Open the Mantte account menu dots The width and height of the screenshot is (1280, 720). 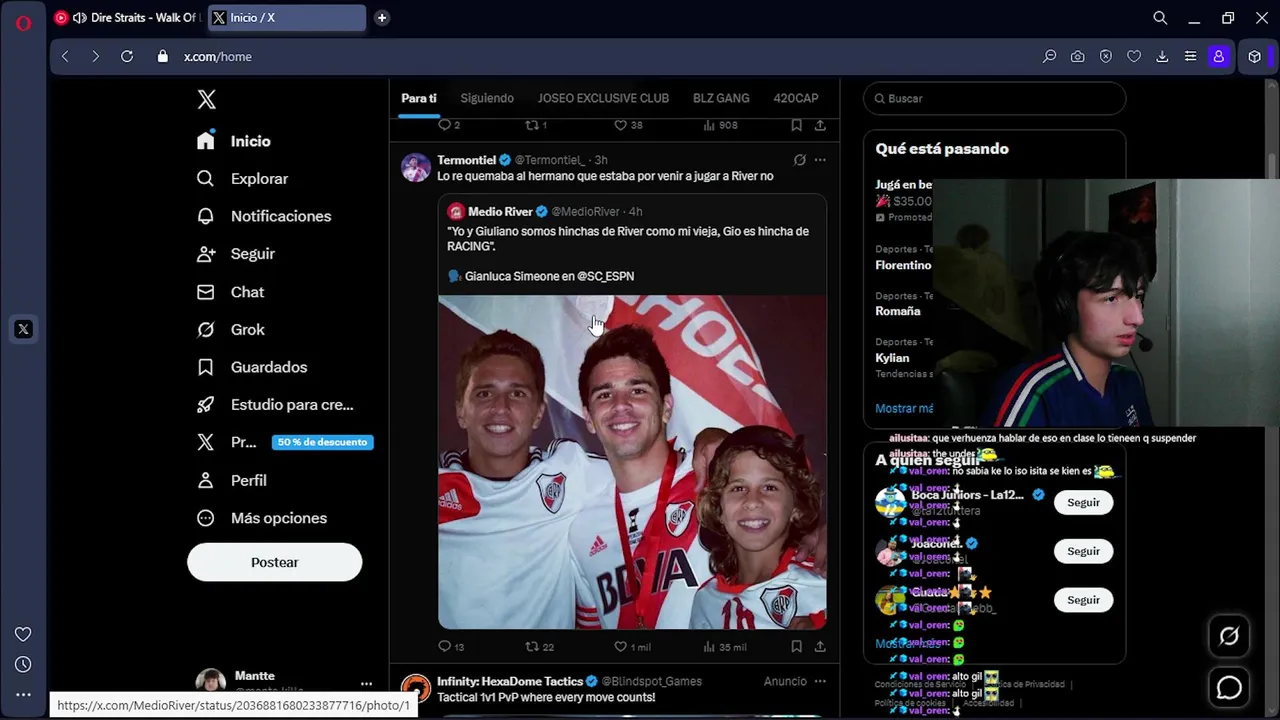pyautogui.click(x=366, y=684)
